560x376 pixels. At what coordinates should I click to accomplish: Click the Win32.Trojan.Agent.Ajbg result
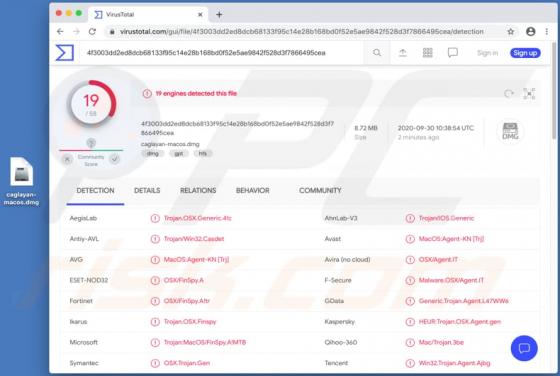(454, 363)
